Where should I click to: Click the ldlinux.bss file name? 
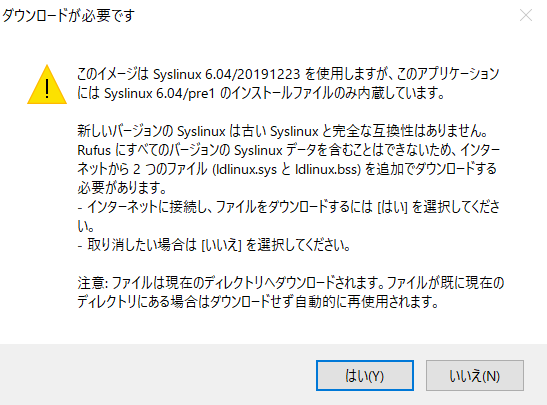(326, 169)
